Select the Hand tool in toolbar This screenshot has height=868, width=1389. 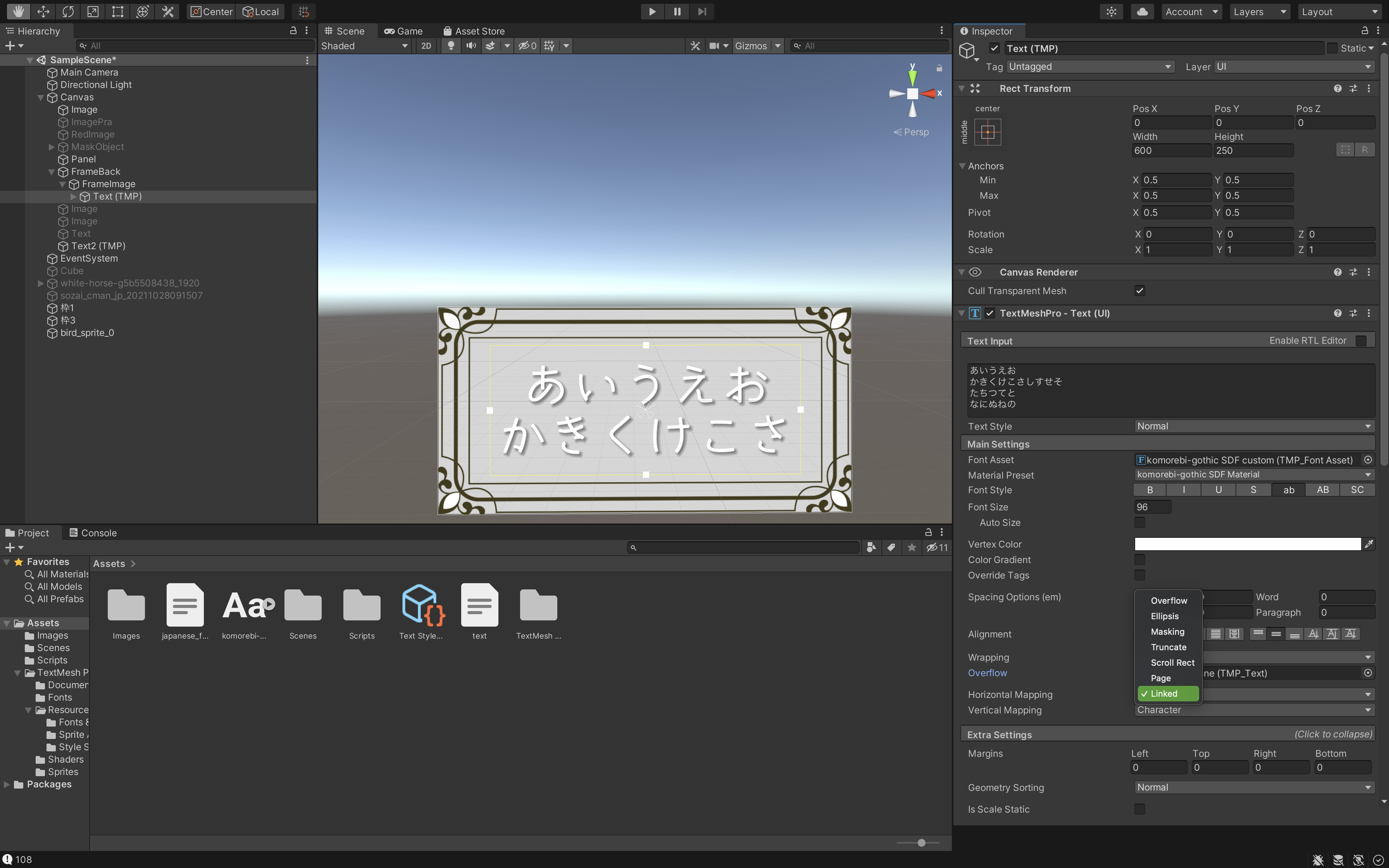(x=18, y=12)
